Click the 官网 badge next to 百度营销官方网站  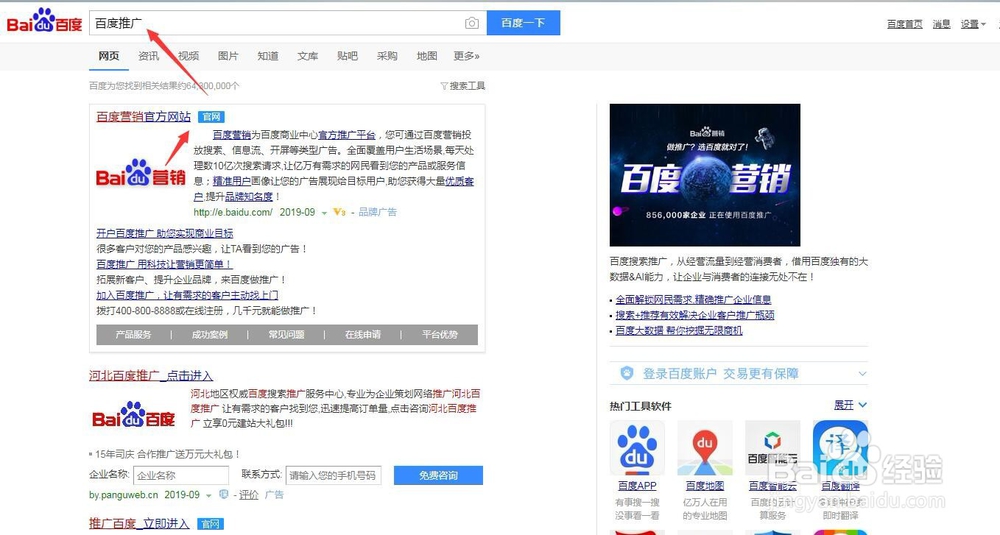click(211, 117)
